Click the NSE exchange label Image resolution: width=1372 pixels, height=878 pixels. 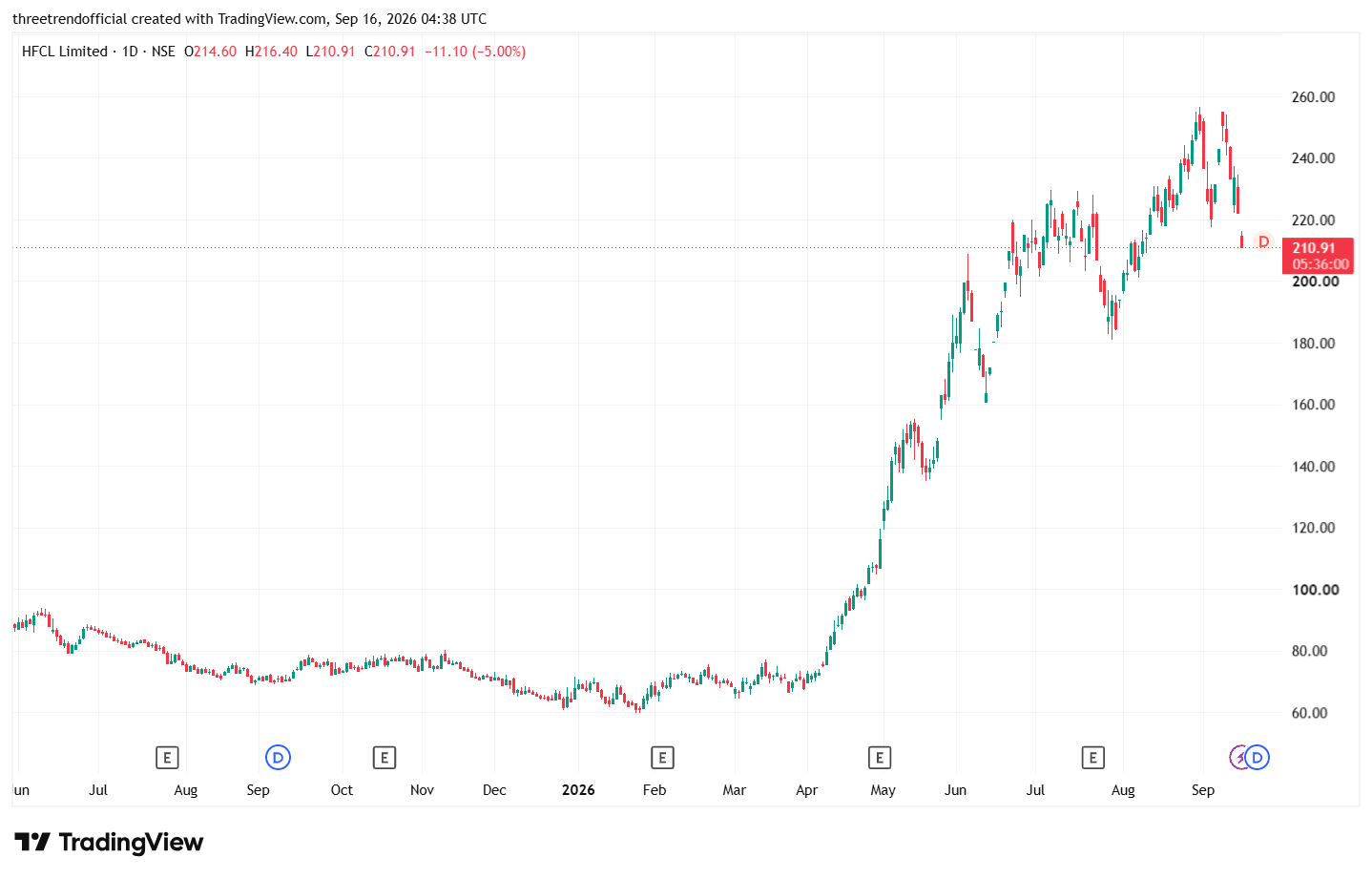pyautogui.click(x=163, y=52)
